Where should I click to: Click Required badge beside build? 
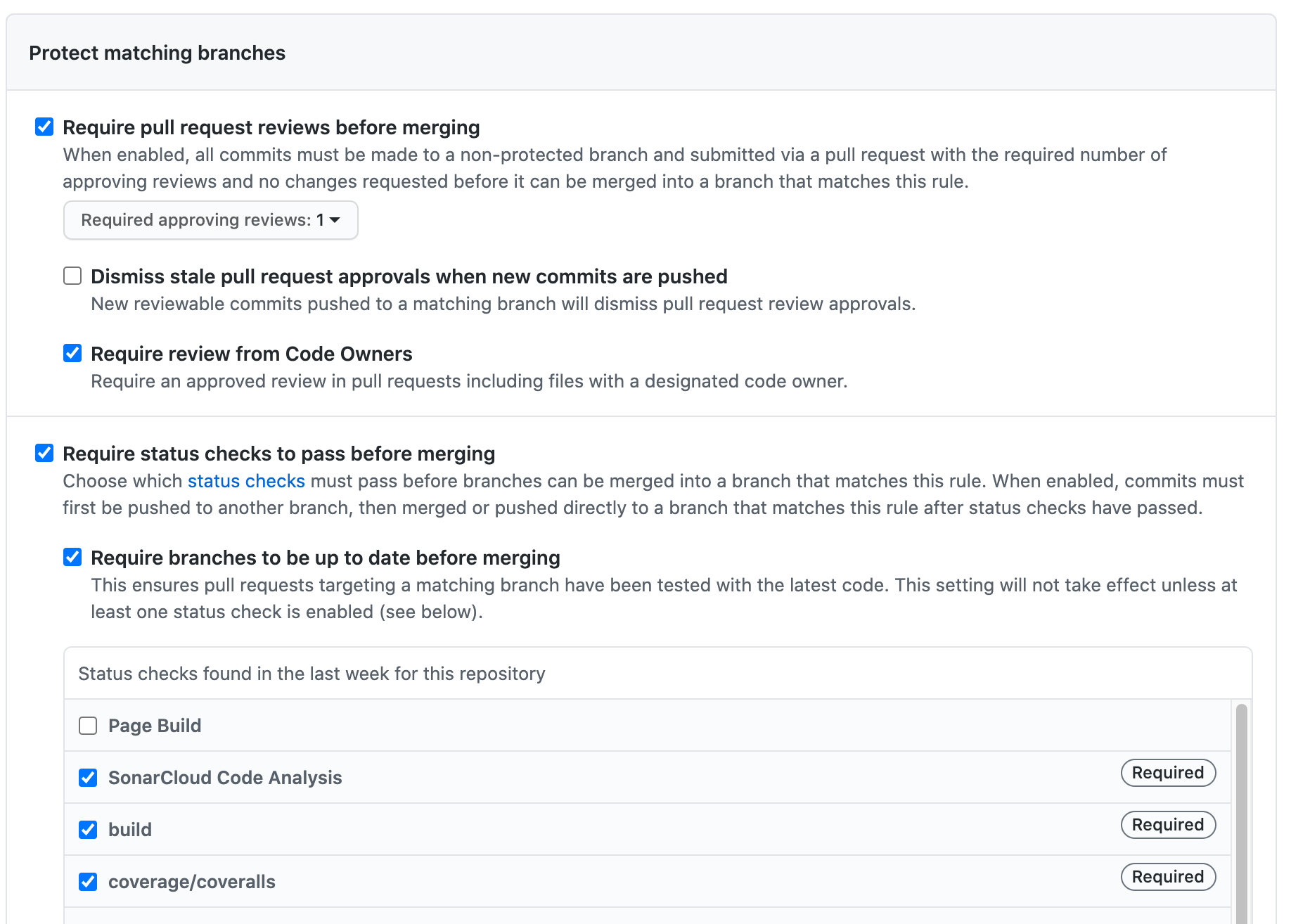(1167, 825)
